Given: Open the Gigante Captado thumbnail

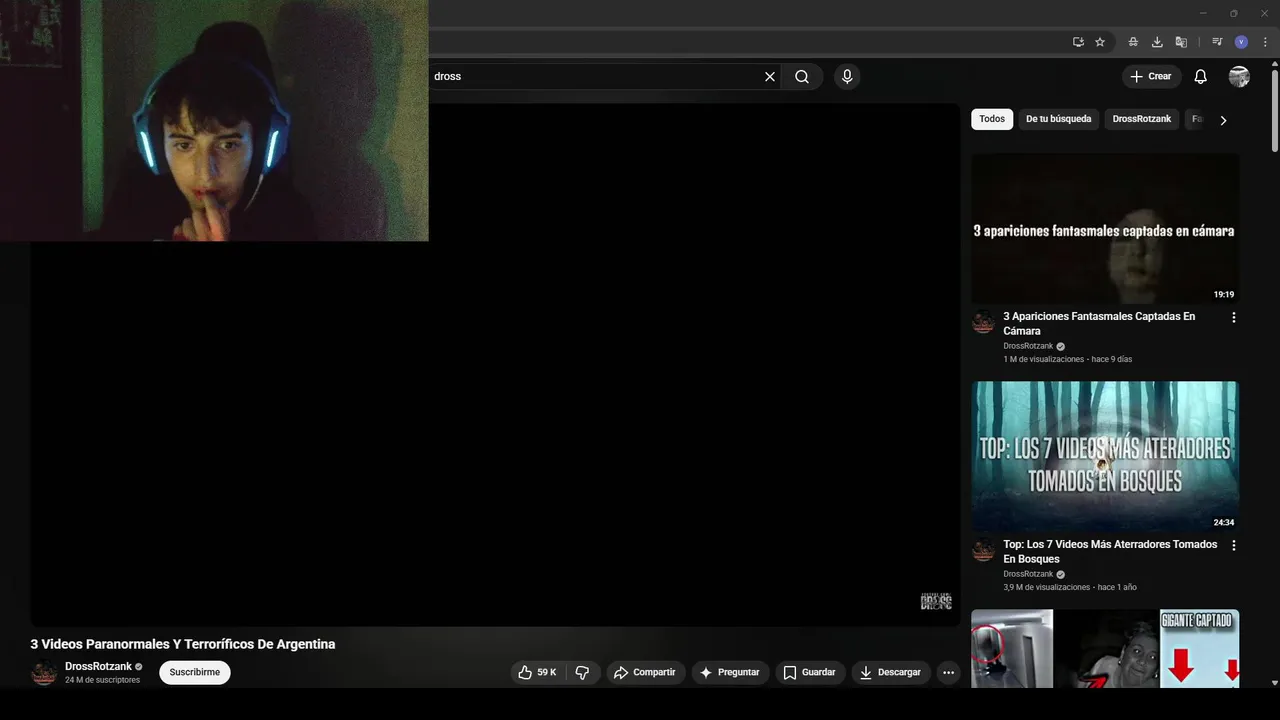Looking at the screenshot, I should [1105, 648].
